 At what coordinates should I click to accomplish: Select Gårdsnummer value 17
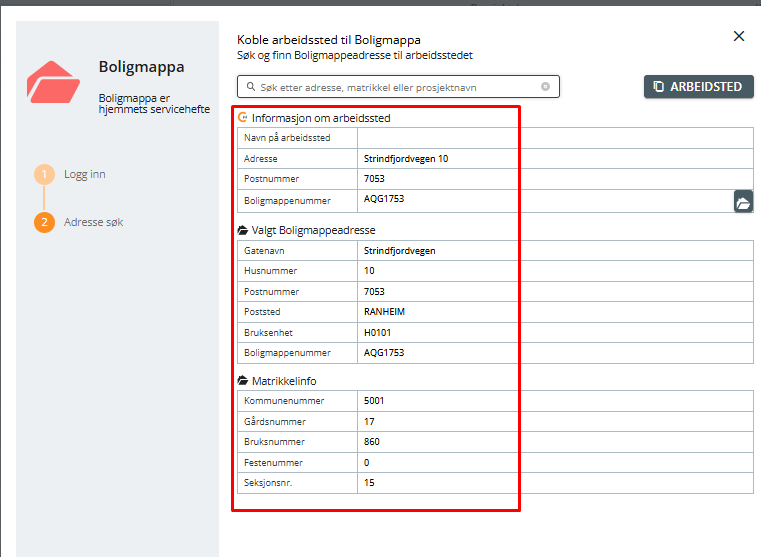(x=369, y=422)
